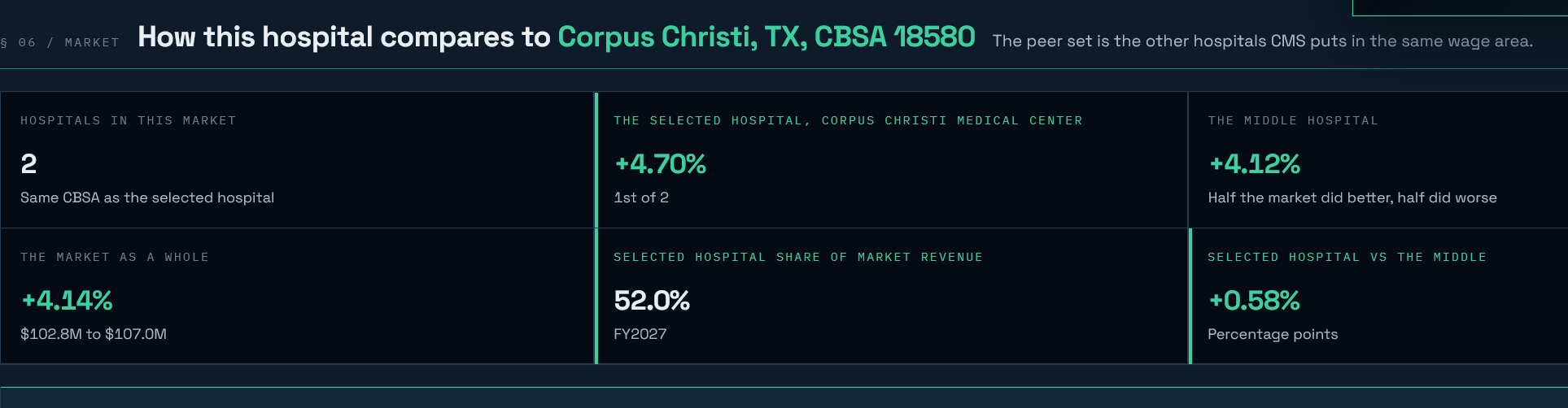
Task: Select the Selected Hospital vs the Middle card
Action: pos(1378,296)
